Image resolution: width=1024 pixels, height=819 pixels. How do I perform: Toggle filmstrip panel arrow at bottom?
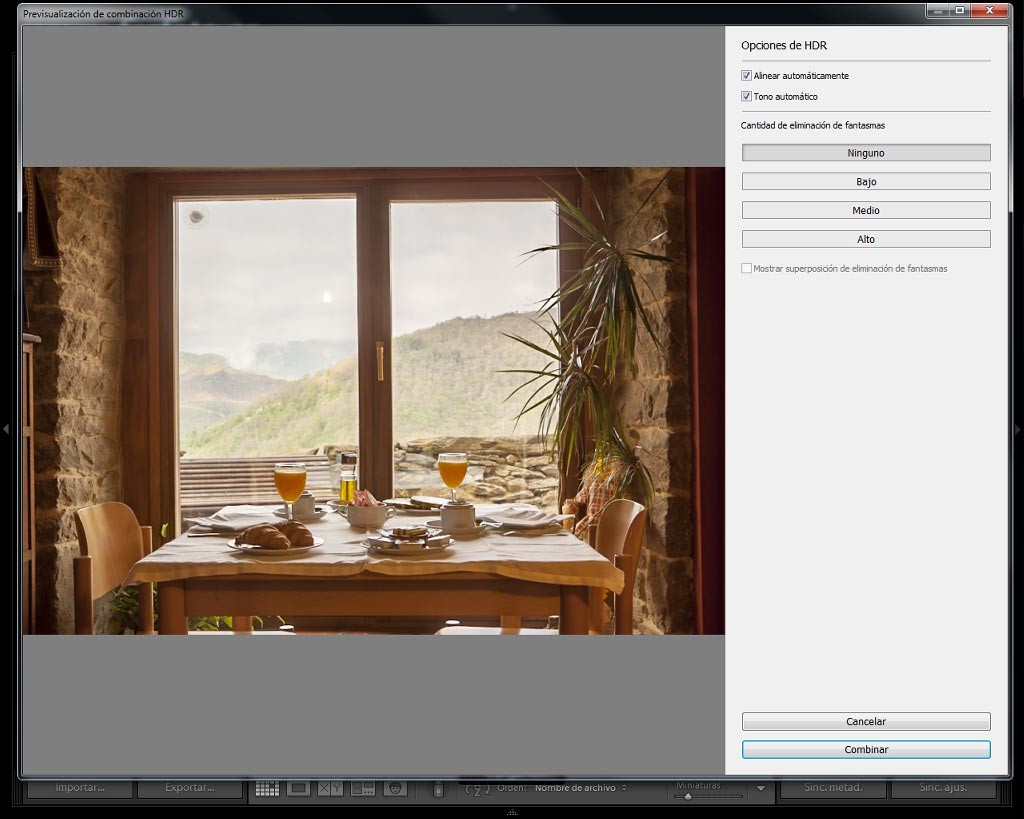tap(512, 812)
